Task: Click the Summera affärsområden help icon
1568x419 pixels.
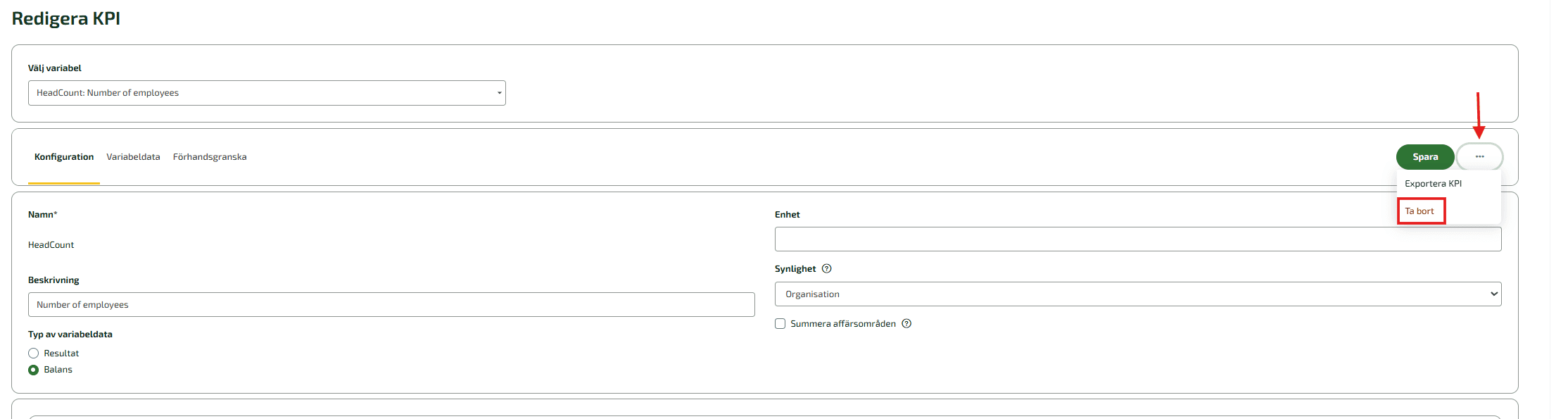Action: click(906, 323)
